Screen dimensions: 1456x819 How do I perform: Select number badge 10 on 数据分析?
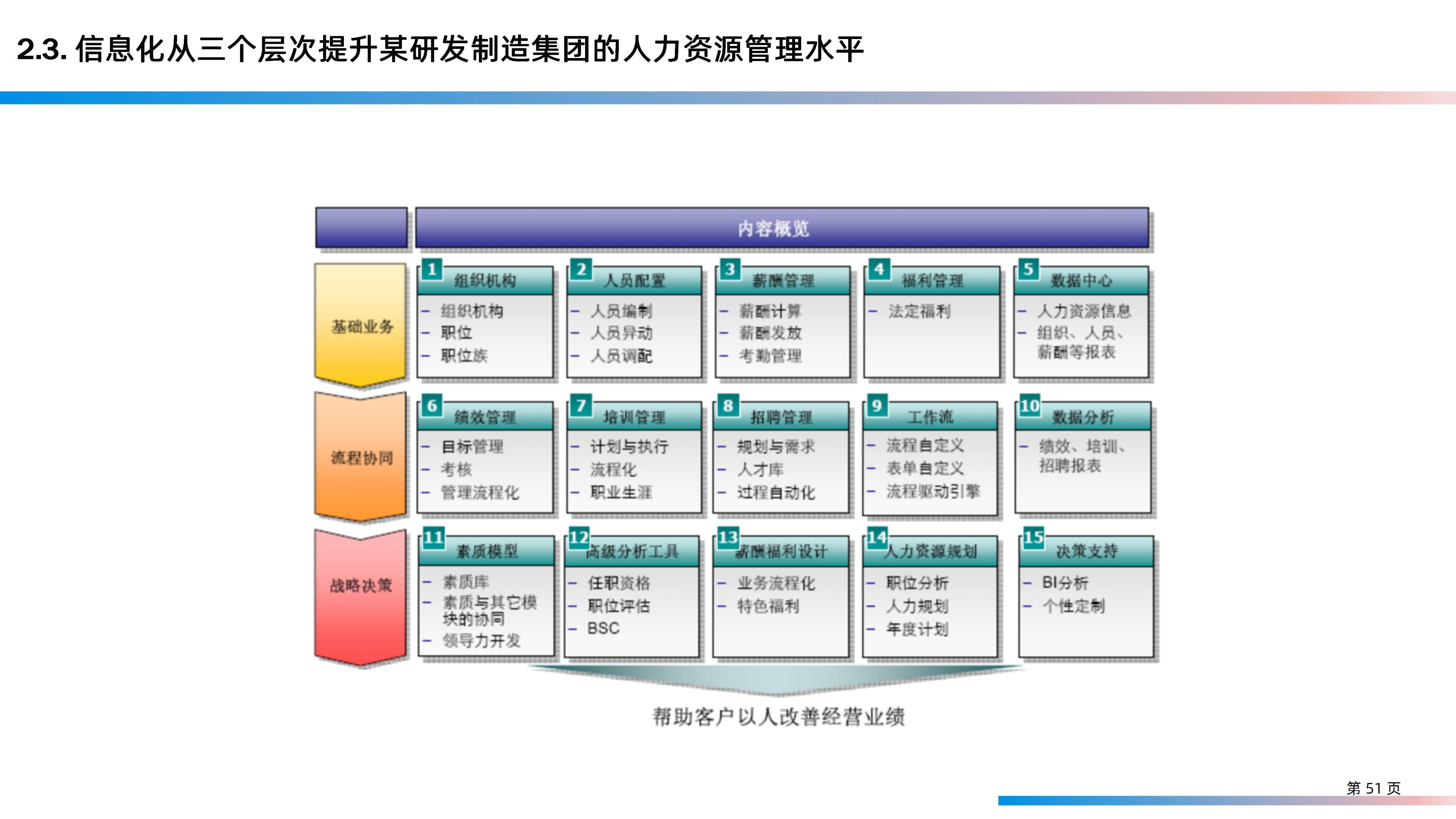click(1030, 405)
